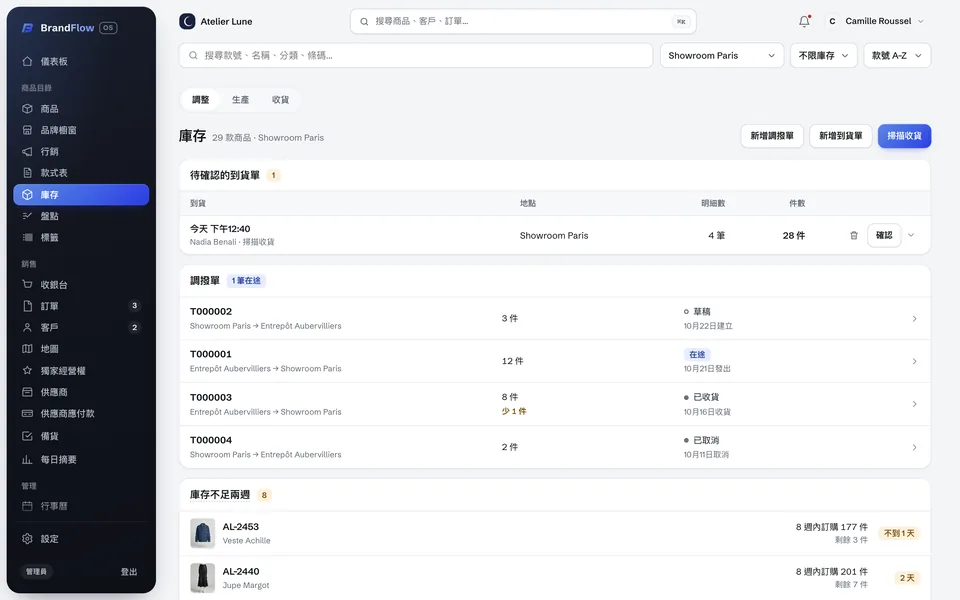The width and height of the screenshot is (960, 600).
Task: Click the 2天 badge for AL-2440
Action: (x=907, y=578)
